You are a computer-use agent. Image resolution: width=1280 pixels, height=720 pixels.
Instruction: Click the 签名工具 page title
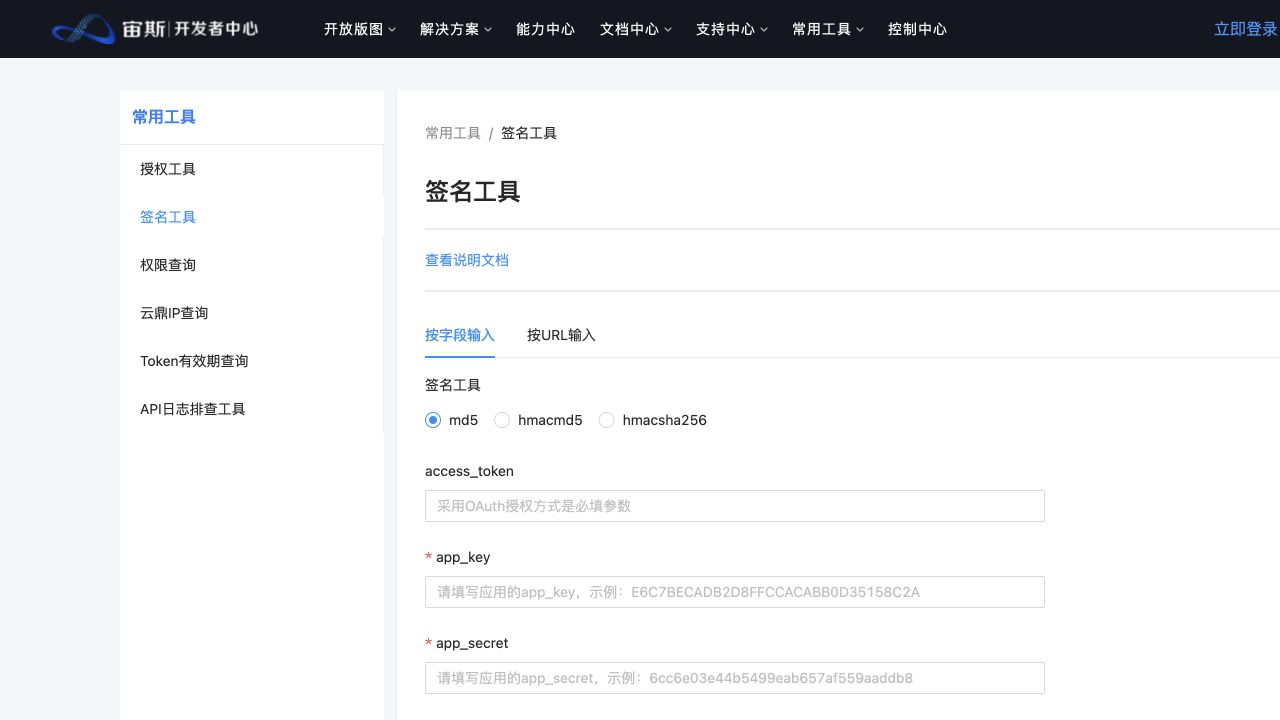click(x=473, y=191)
